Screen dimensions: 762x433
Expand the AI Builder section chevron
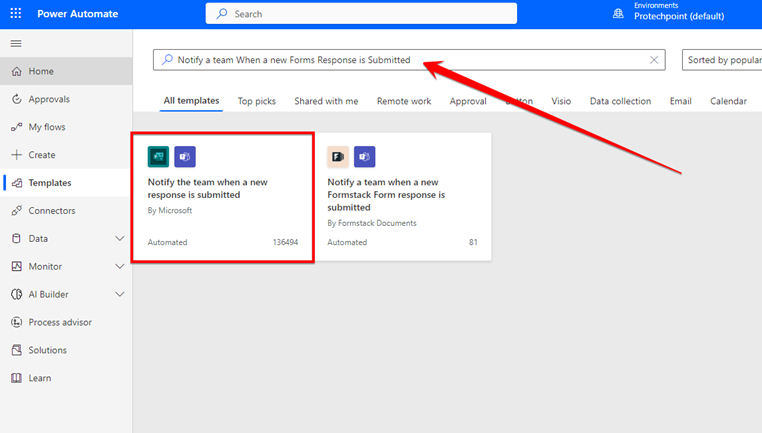click(x=120, y=294)
